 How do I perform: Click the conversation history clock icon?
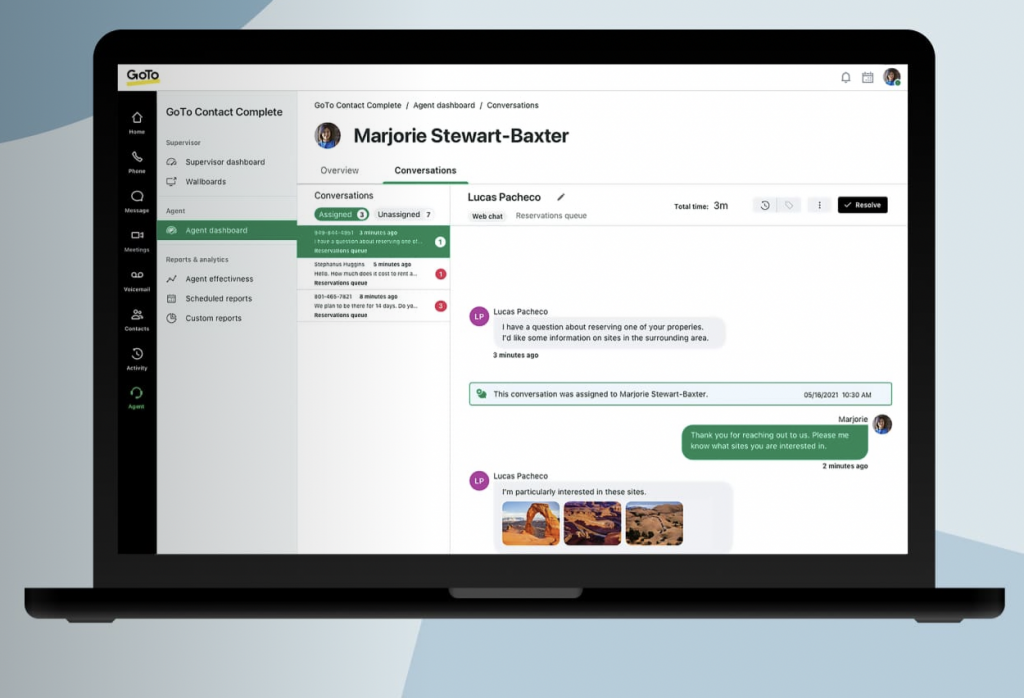pyautogui.click(x=765, y=205)
